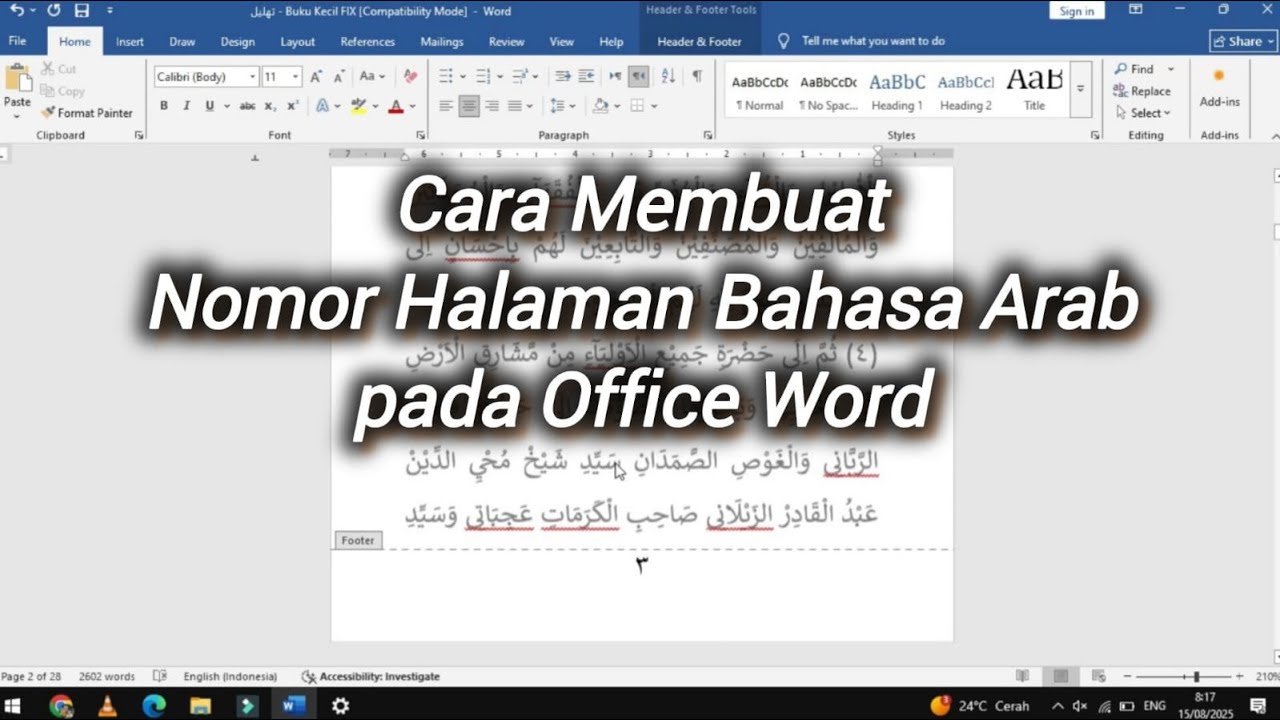Screen dimensions: 1280x720
Task: Open the Multilevel List dropdown
Action: tap(536, 76)
